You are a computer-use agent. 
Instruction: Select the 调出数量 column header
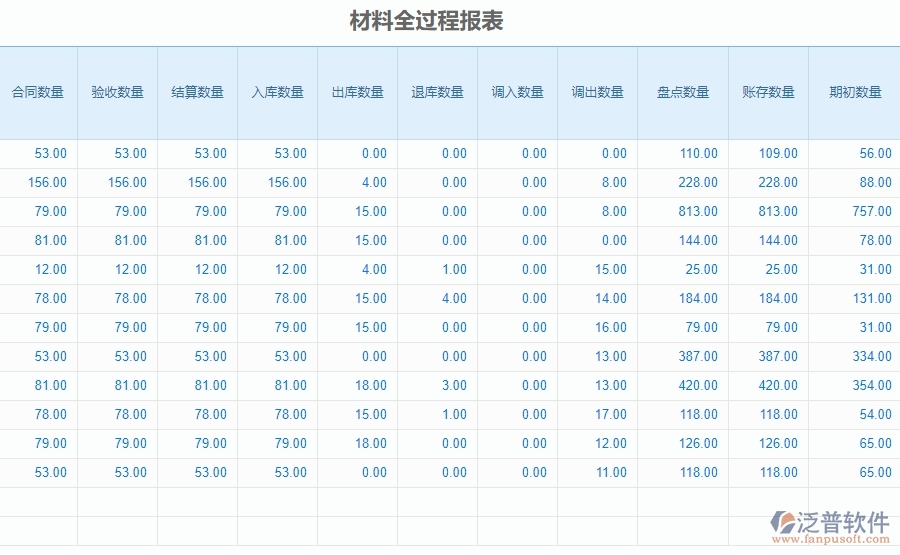pyautogui.click(x=598, y=92)
